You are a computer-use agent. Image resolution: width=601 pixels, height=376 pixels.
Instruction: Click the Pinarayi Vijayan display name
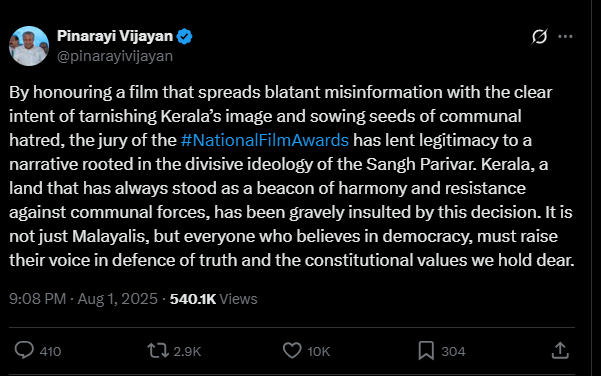[115, 36]
